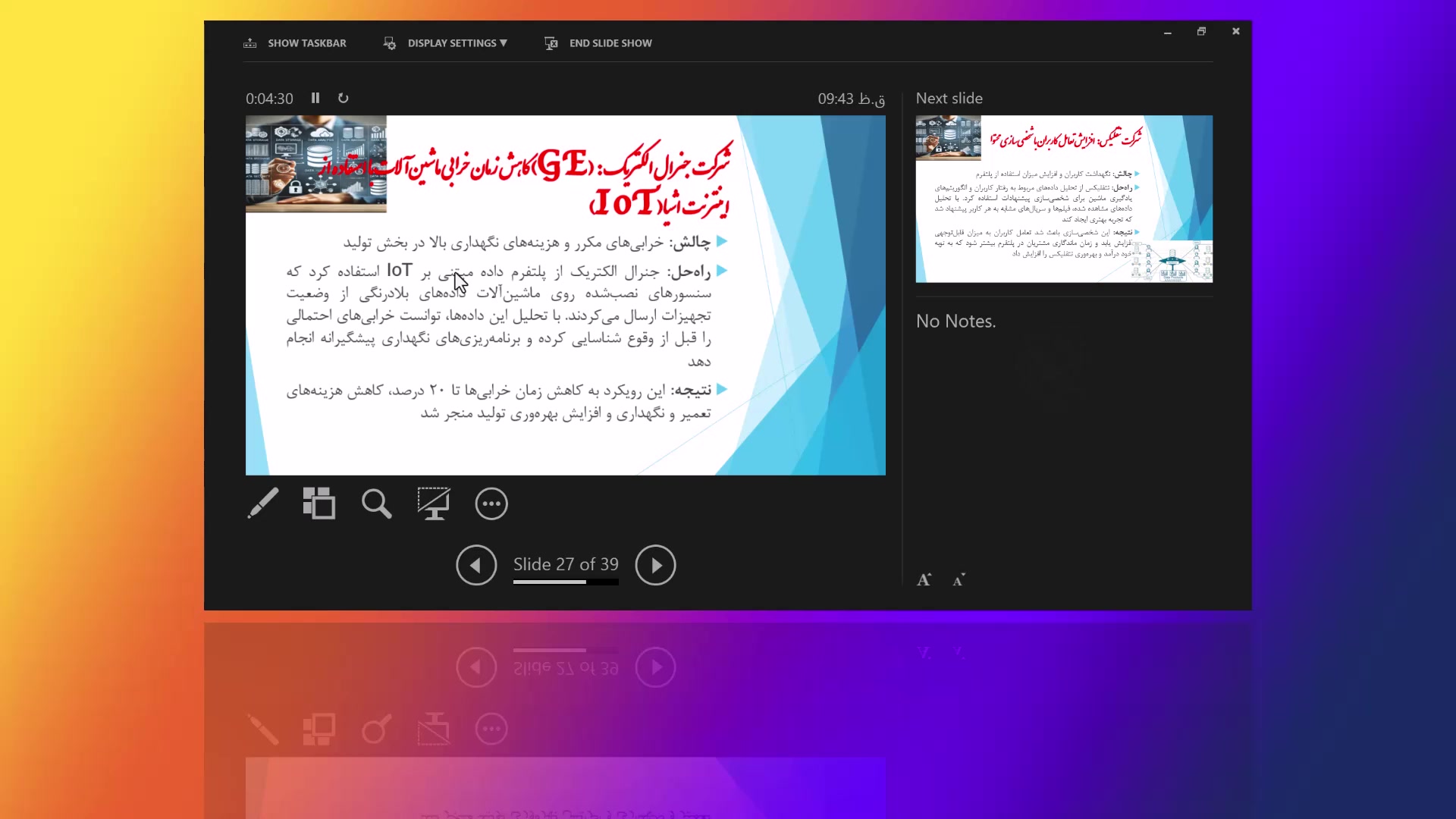
Task: Open the see all slides grid
Action: pyautogui.click(x=319, y=504)
